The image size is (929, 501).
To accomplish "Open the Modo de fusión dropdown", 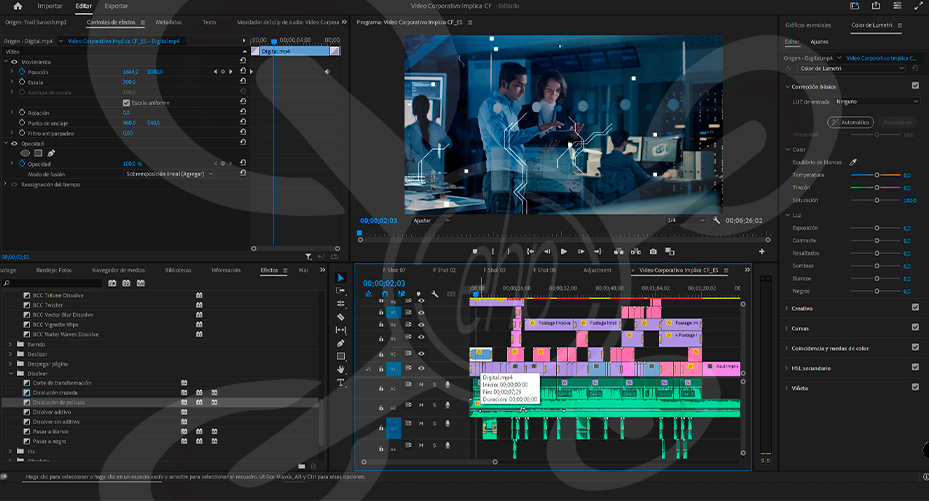I will [170, 173].
